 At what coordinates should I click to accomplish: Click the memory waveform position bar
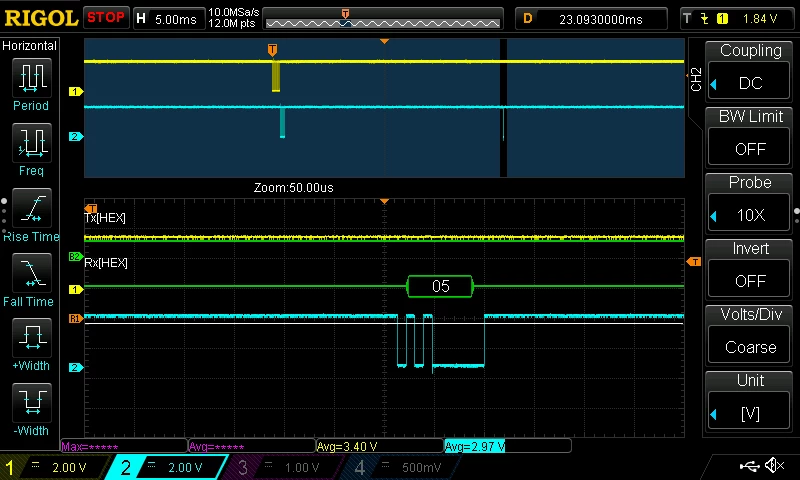point(383,19)
